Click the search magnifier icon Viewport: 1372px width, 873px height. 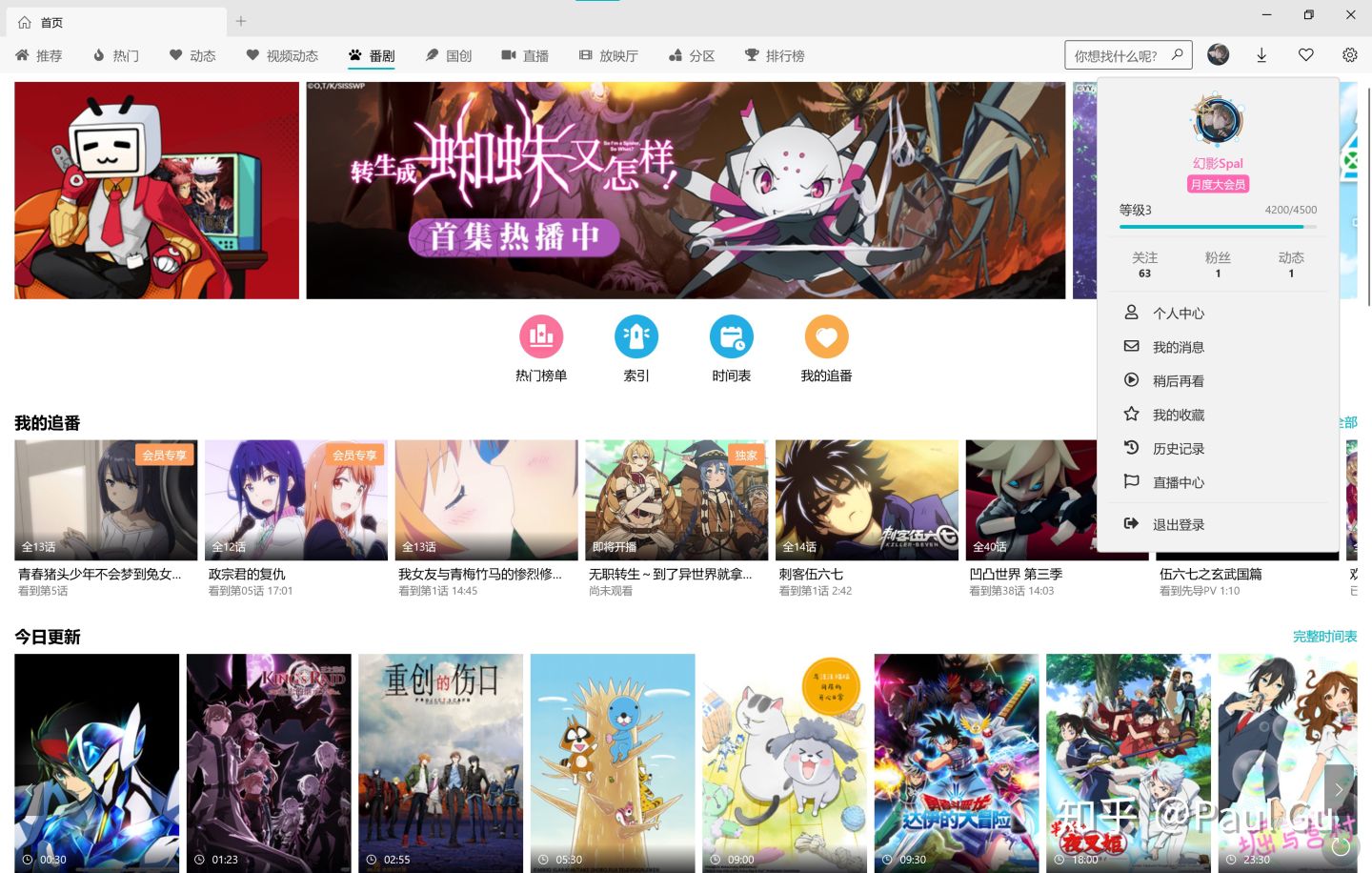click(1178, 54)
